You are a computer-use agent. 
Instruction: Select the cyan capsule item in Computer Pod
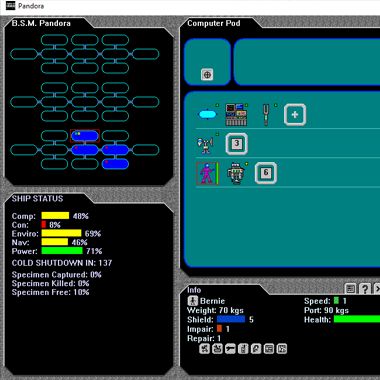pyautogui.click(x=207, y=115)
